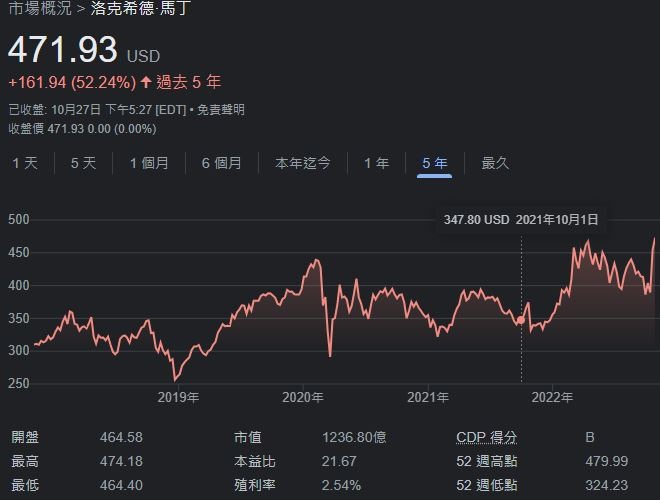The height and width of the screenshot is (500, 660).
Task: Click the 450 y-axis label
Action: (x=19, y=253)
